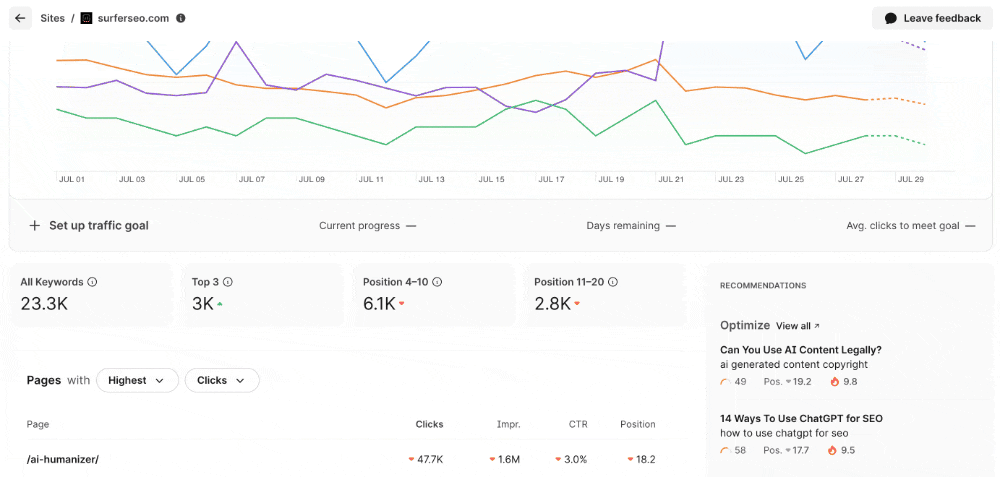1000x477 pixels.
Task: Click Set up traffic goal
Action: (89, 226)
